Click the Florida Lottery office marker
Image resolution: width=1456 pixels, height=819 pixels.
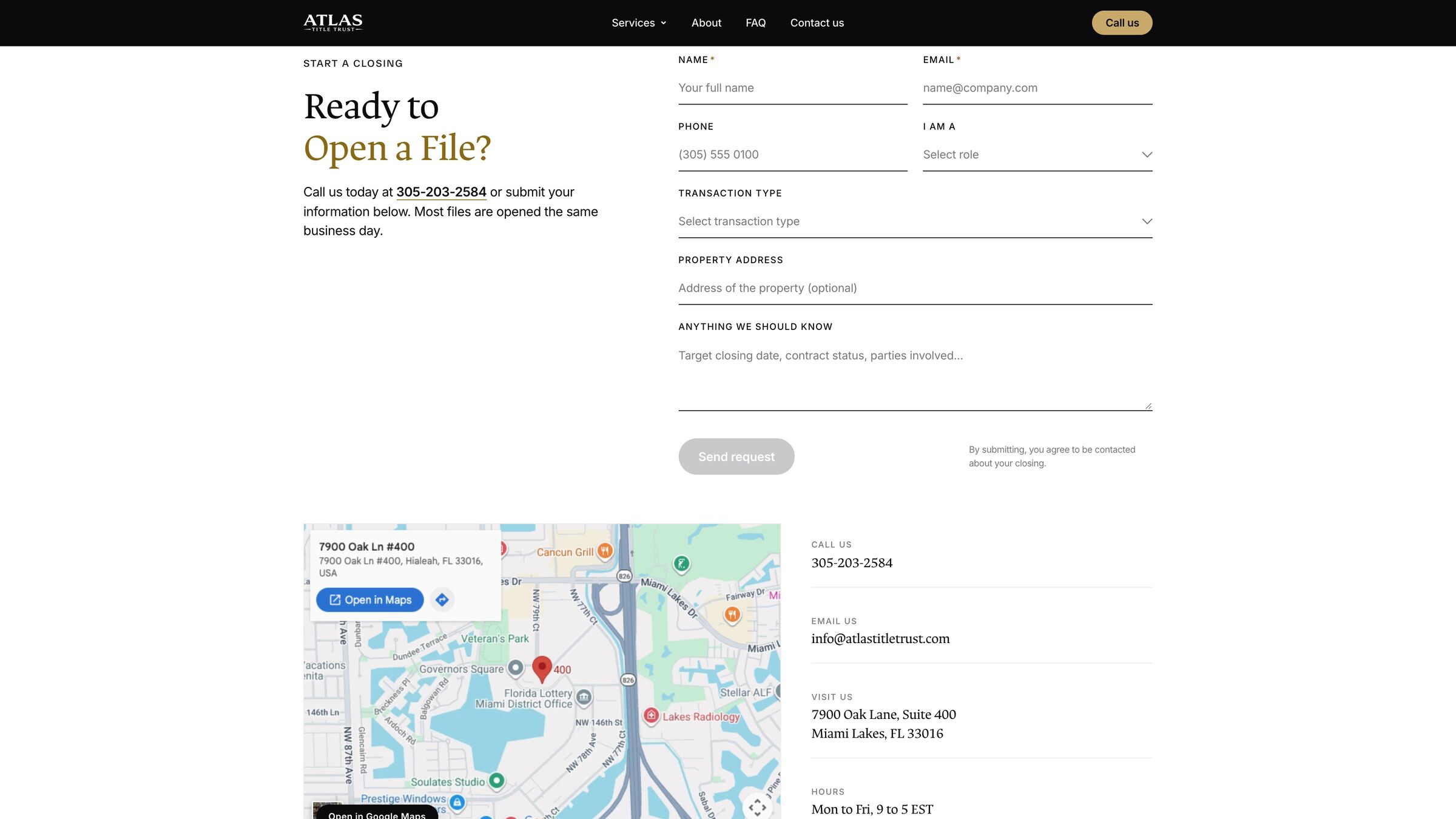(x=584, y=697)
